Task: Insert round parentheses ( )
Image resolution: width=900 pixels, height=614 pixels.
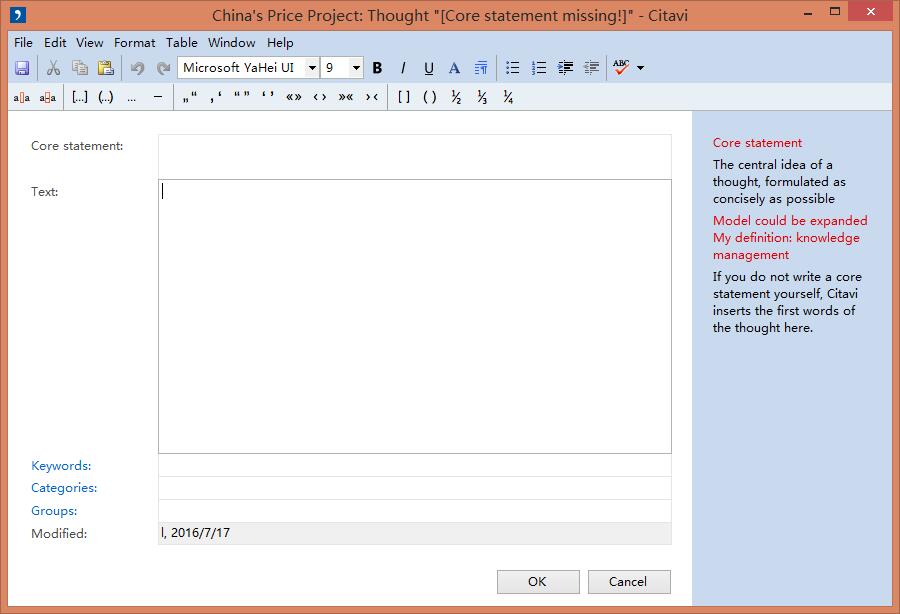Action: pos(429,98)
